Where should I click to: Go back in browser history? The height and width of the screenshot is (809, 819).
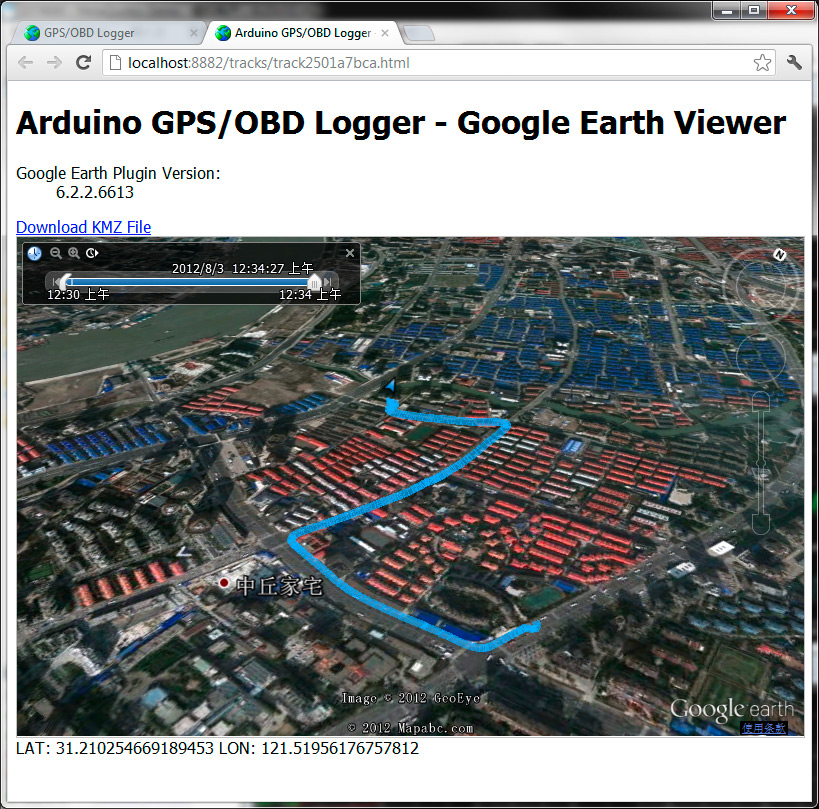pyautogui.click(x=26, y=63)
